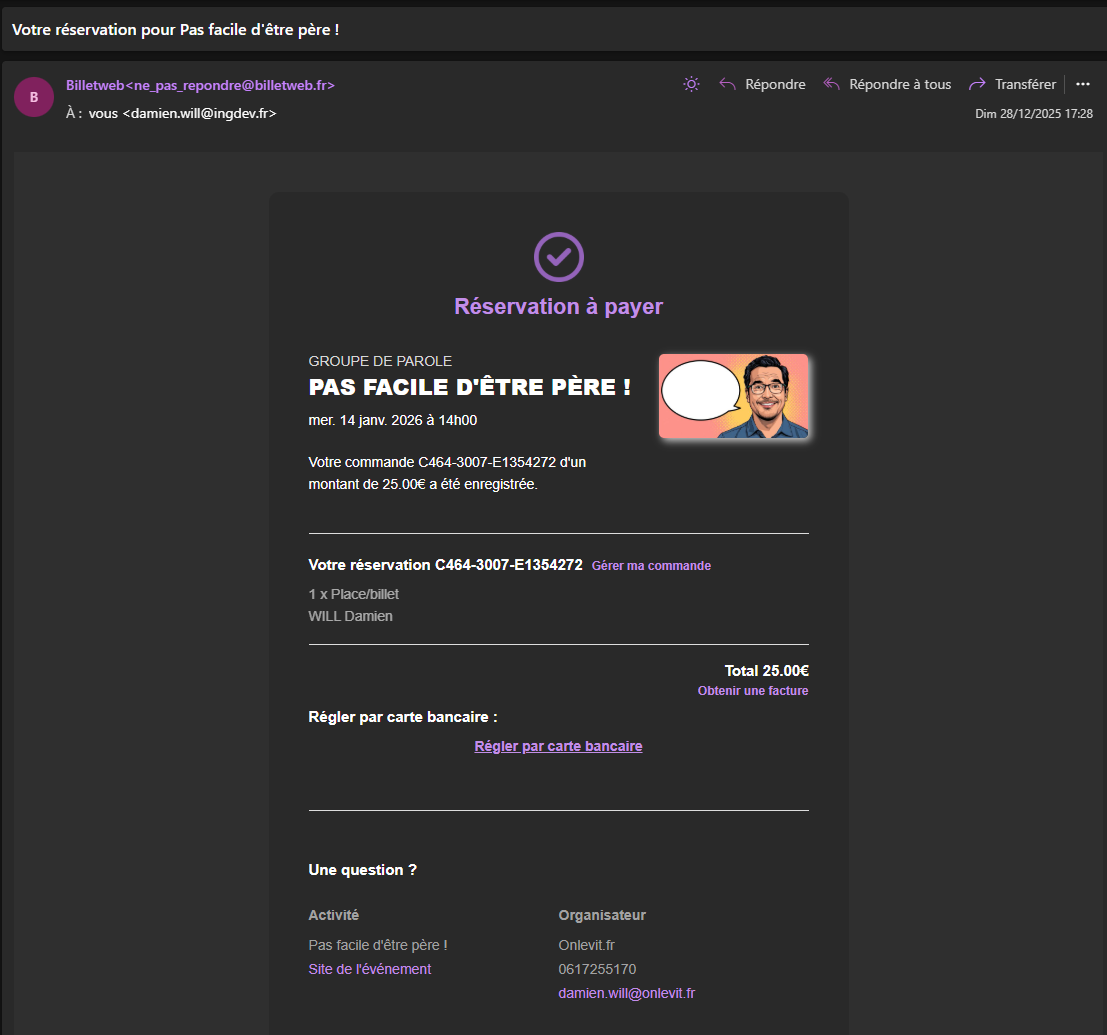Click the Onlevit.fr organizer name
This screenshot has height=1035, width=1107.
tap(587, 945)
